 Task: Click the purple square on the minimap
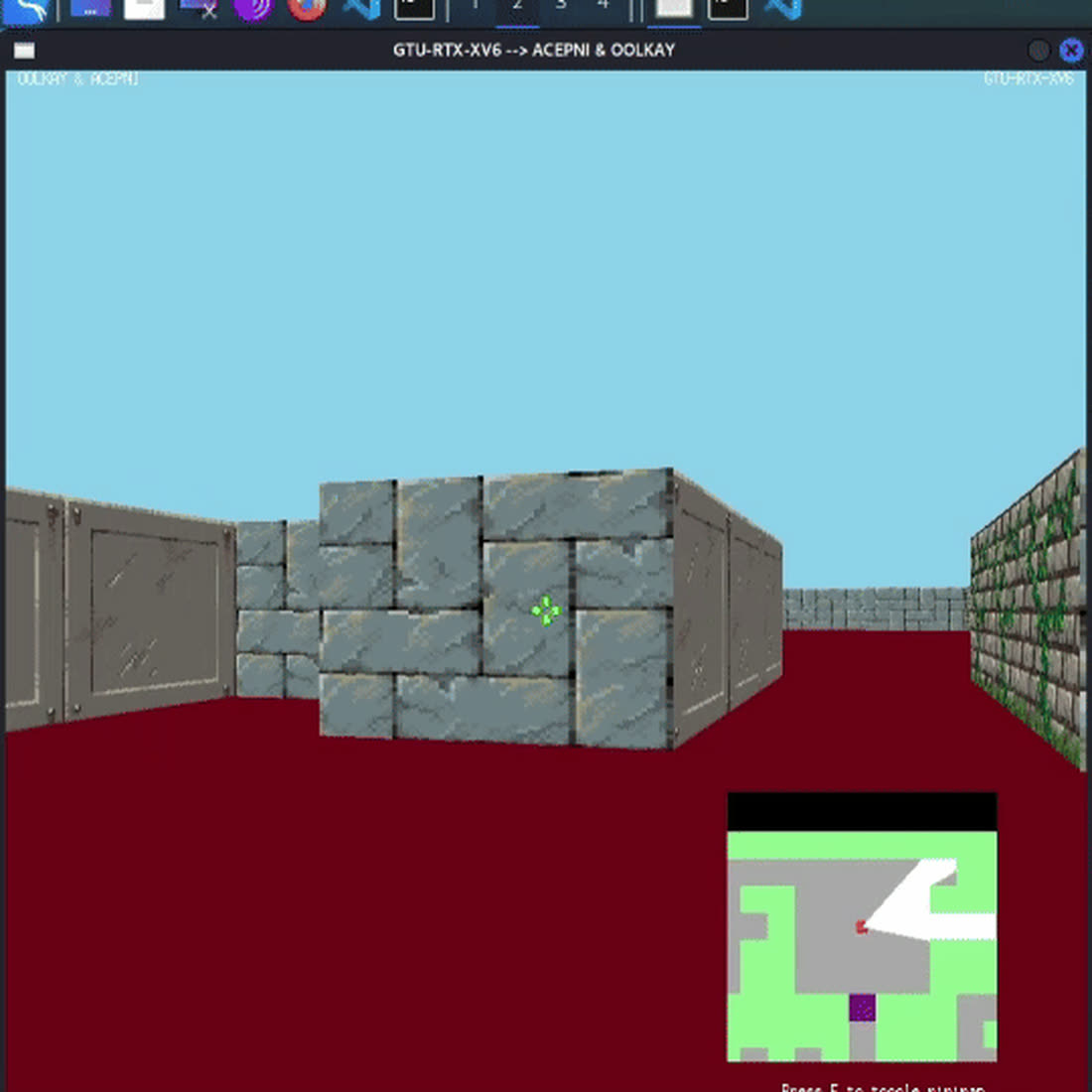[862, 1008]
